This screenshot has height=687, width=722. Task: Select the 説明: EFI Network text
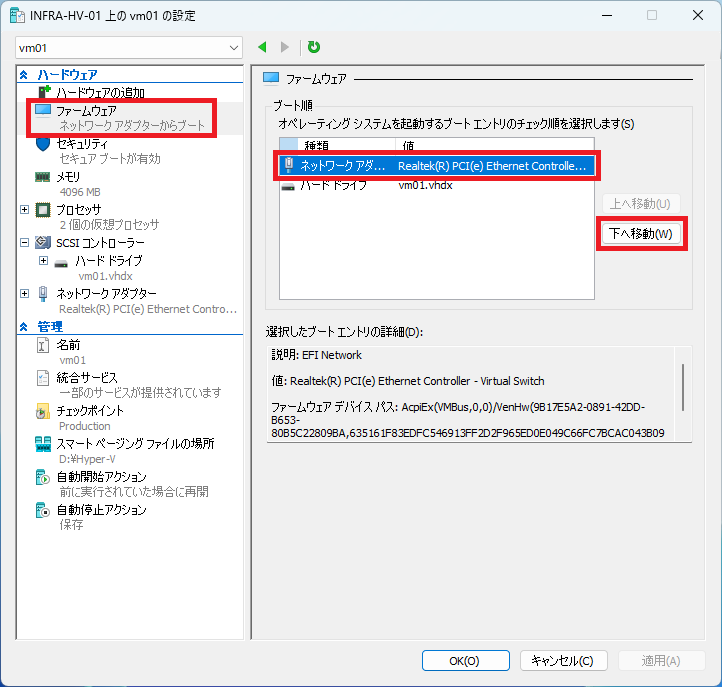316,355
